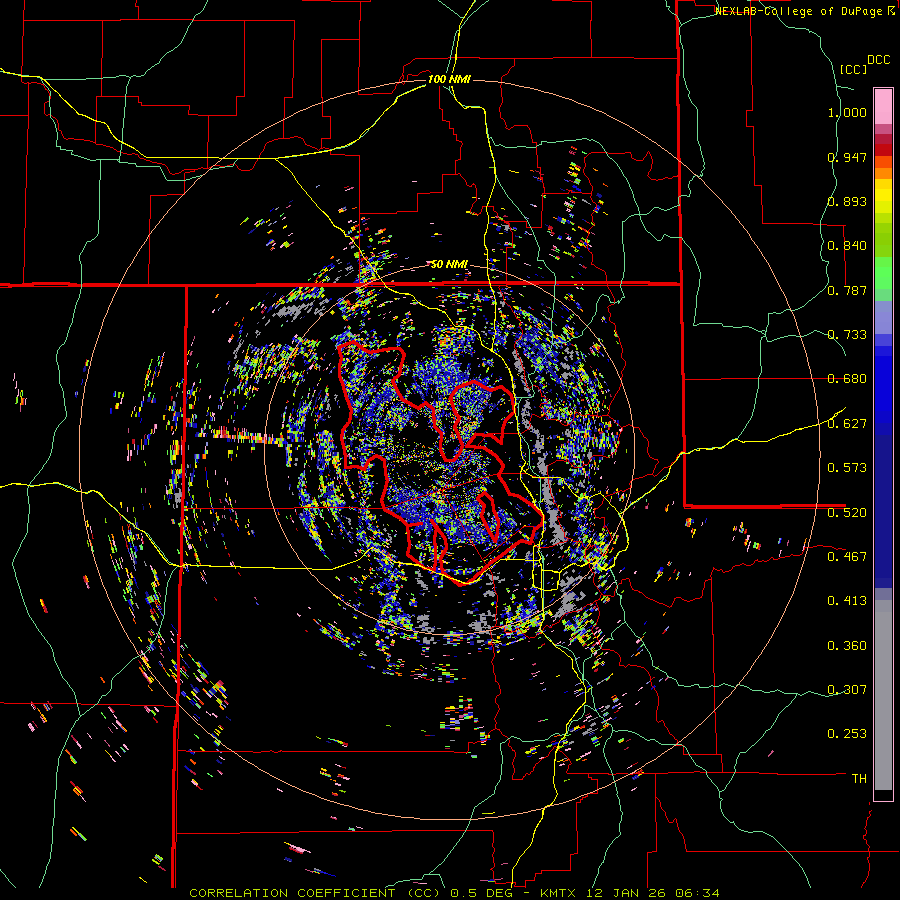Select the 1.000 legend value
The height and width of the screenshot is (900, 900).
847,112
